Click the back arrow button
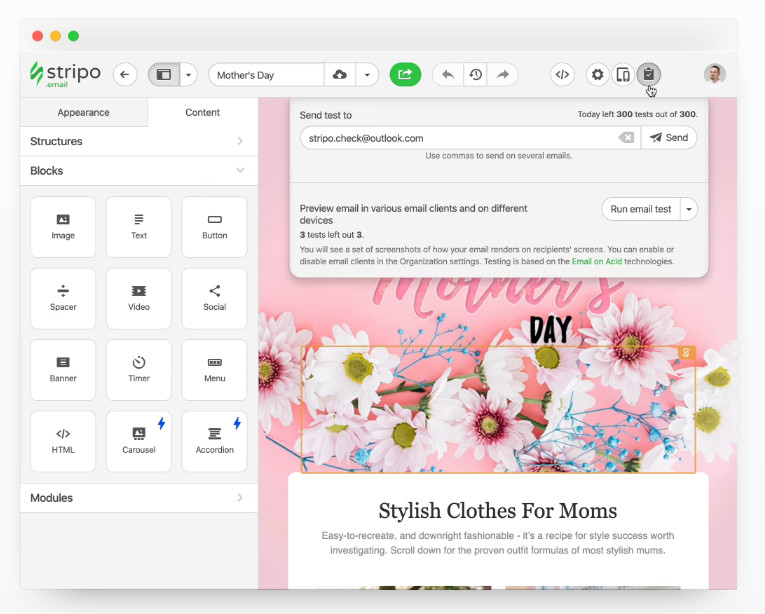 coord(125,74)
